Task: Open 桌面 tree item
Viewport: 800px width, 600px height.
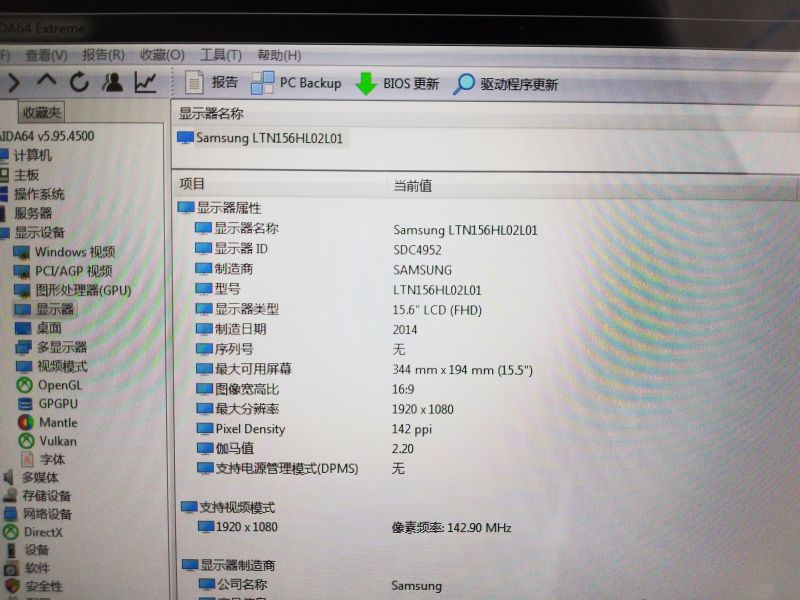Action: tap(38, 328)
